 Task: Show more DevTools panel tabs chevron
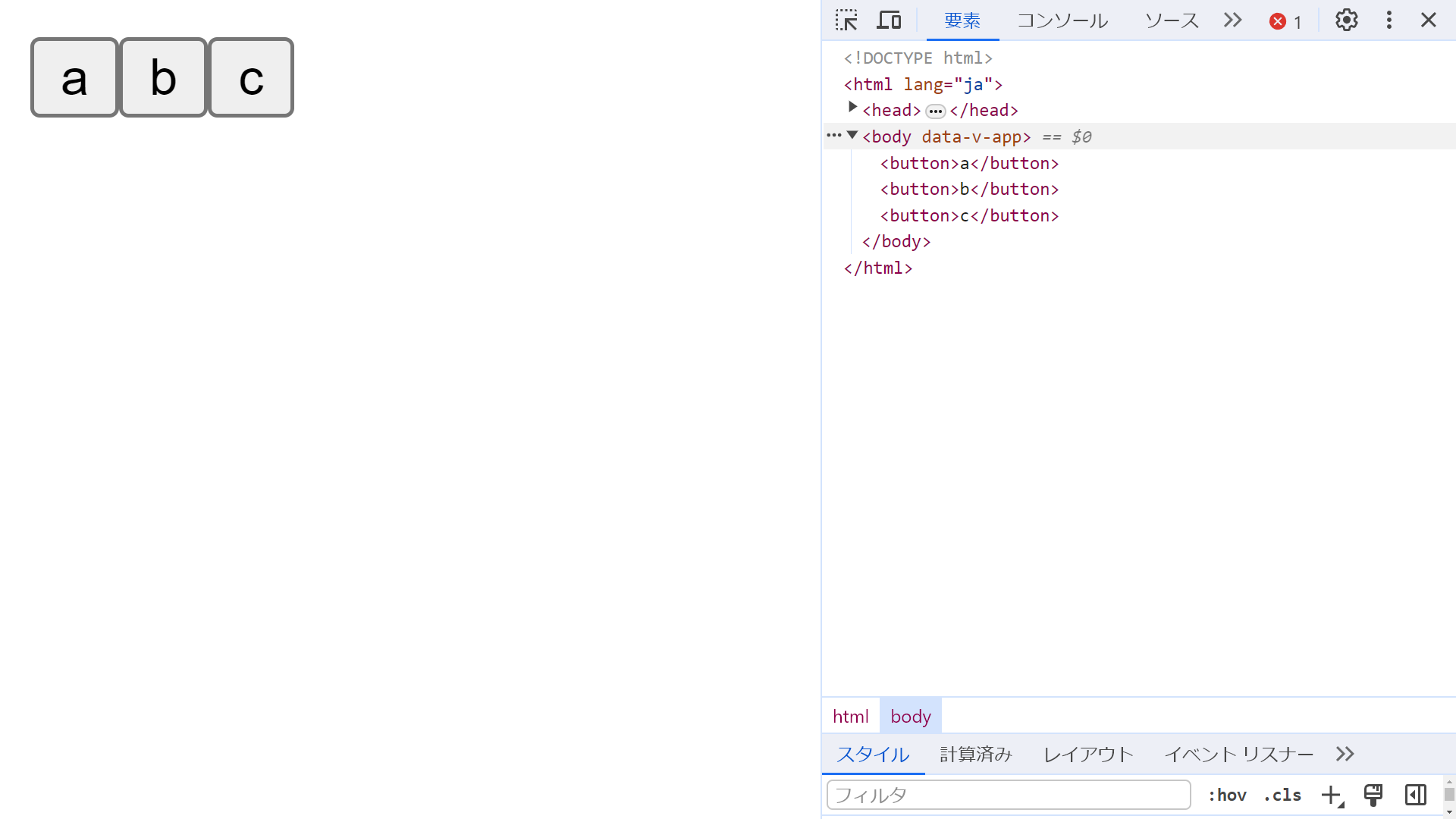(1233, 20)
